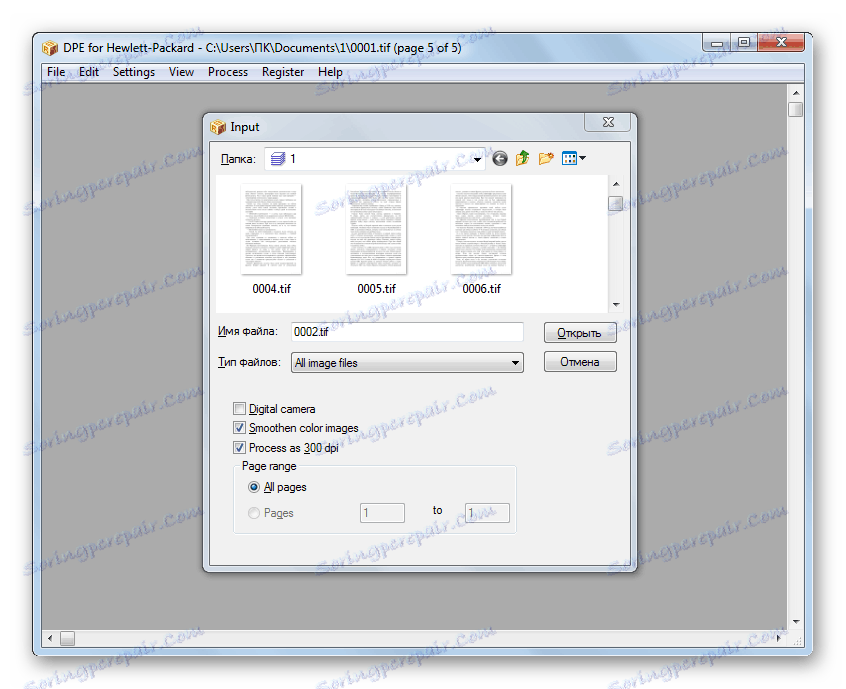
Task: Click the Открыть button
Action: click(x=580, y=333)
